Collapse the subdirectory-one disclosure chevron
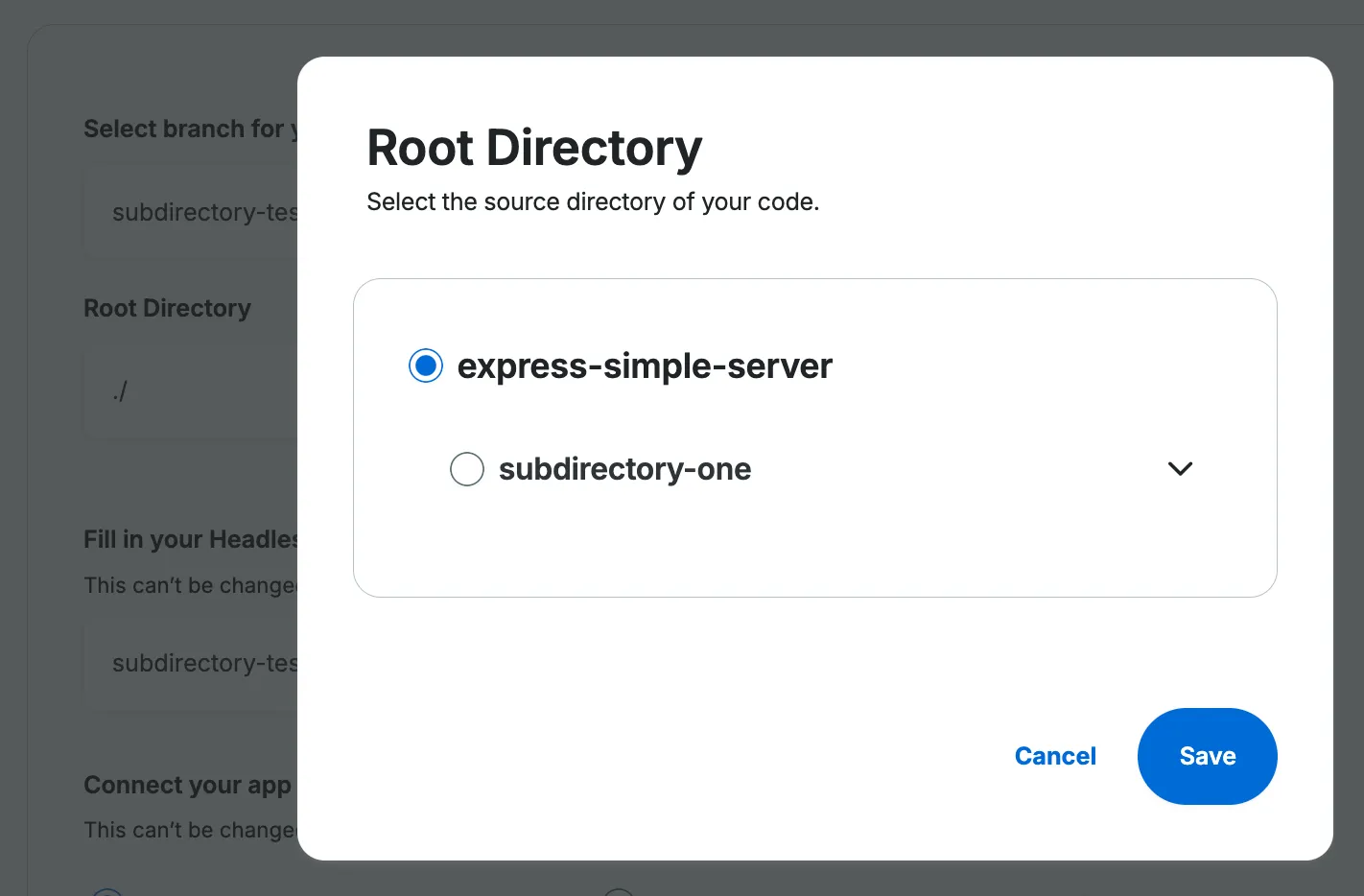 point(1180,469)
